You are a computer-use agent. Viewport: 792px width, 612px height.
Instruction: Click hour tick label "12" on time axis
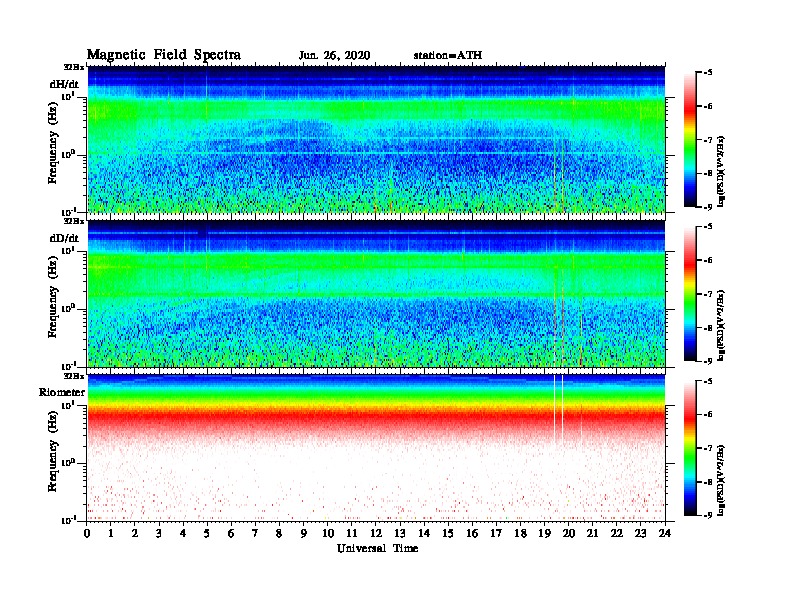point(376,534)
